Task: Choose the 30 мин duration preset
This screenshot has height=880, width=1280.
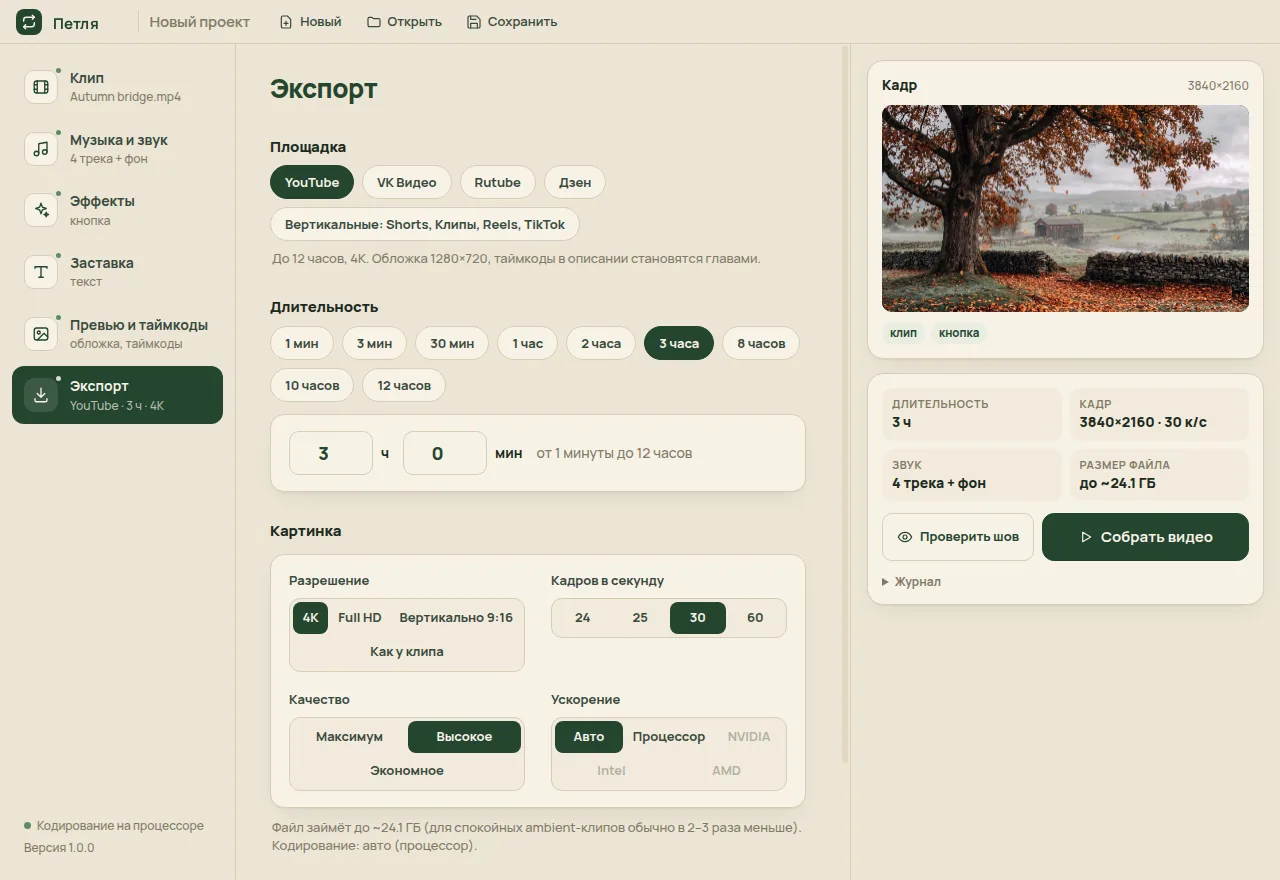Action: pos(452,343)
